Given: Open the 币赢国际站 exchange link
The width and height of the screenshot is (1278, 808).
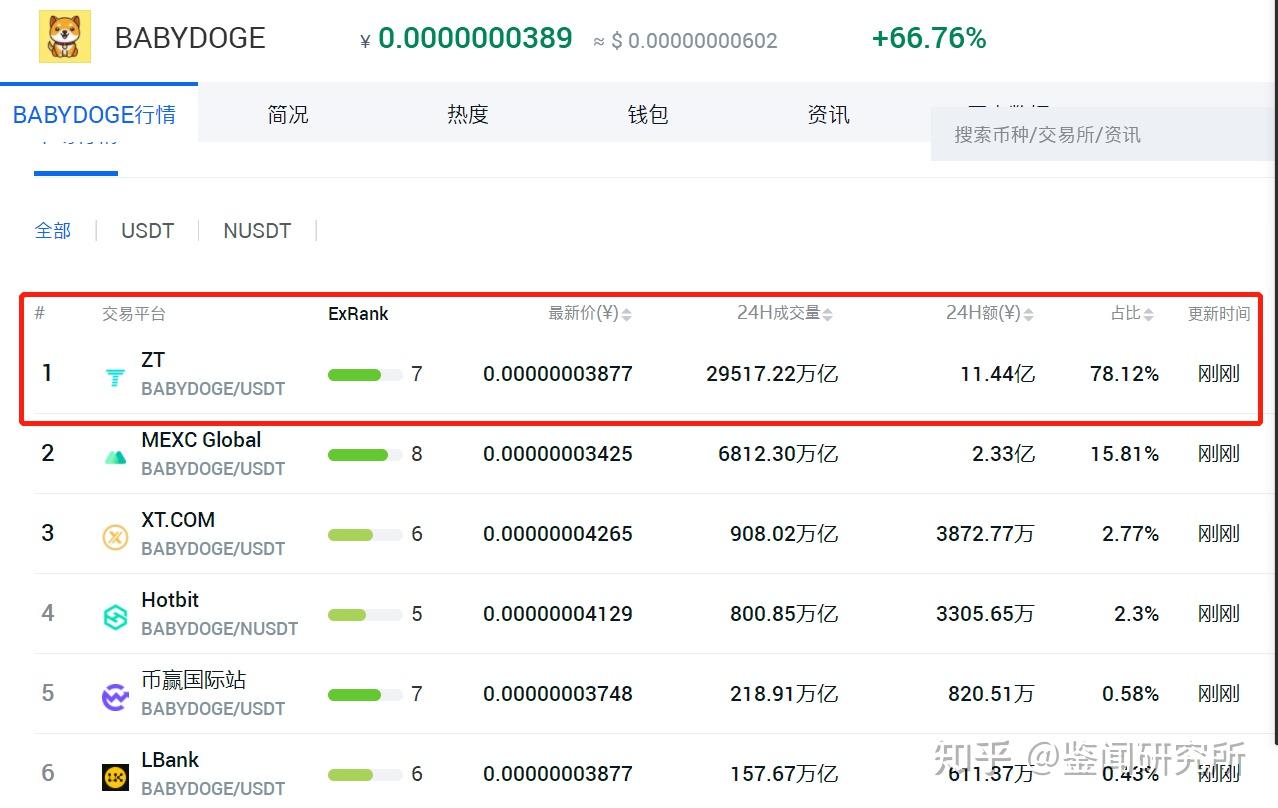Looking at the screenshot, I should coord(193,680).
